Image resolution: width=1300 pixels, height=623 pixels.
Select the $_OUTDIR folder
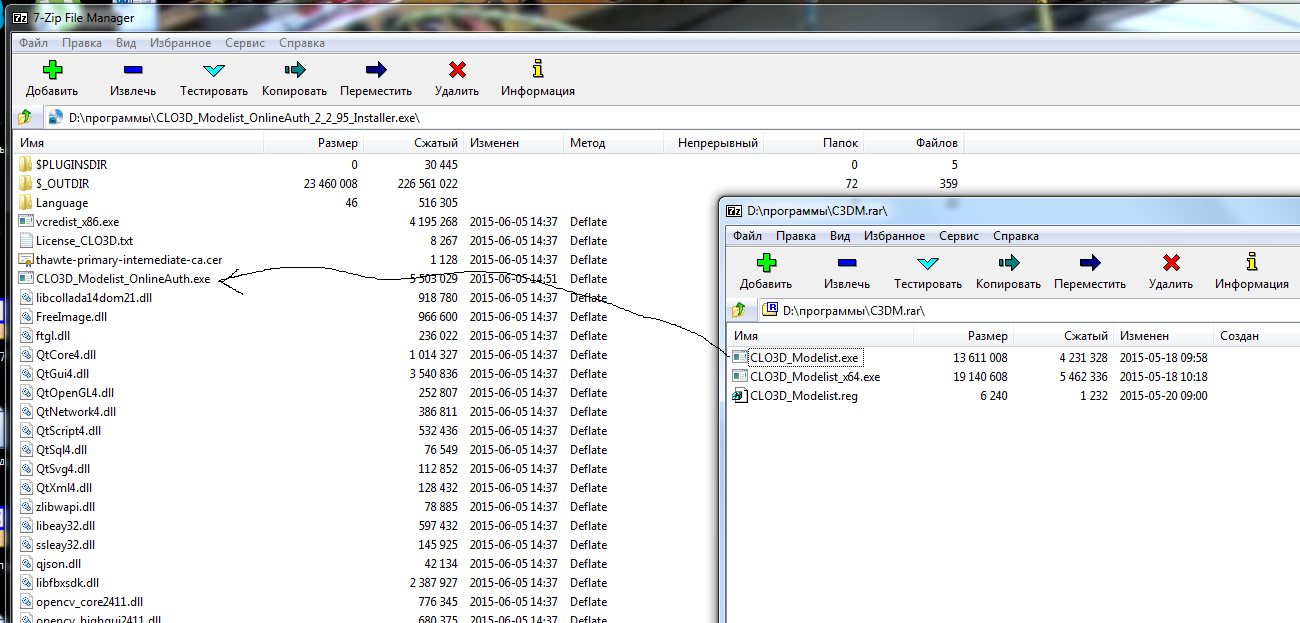tap(62, 184)
